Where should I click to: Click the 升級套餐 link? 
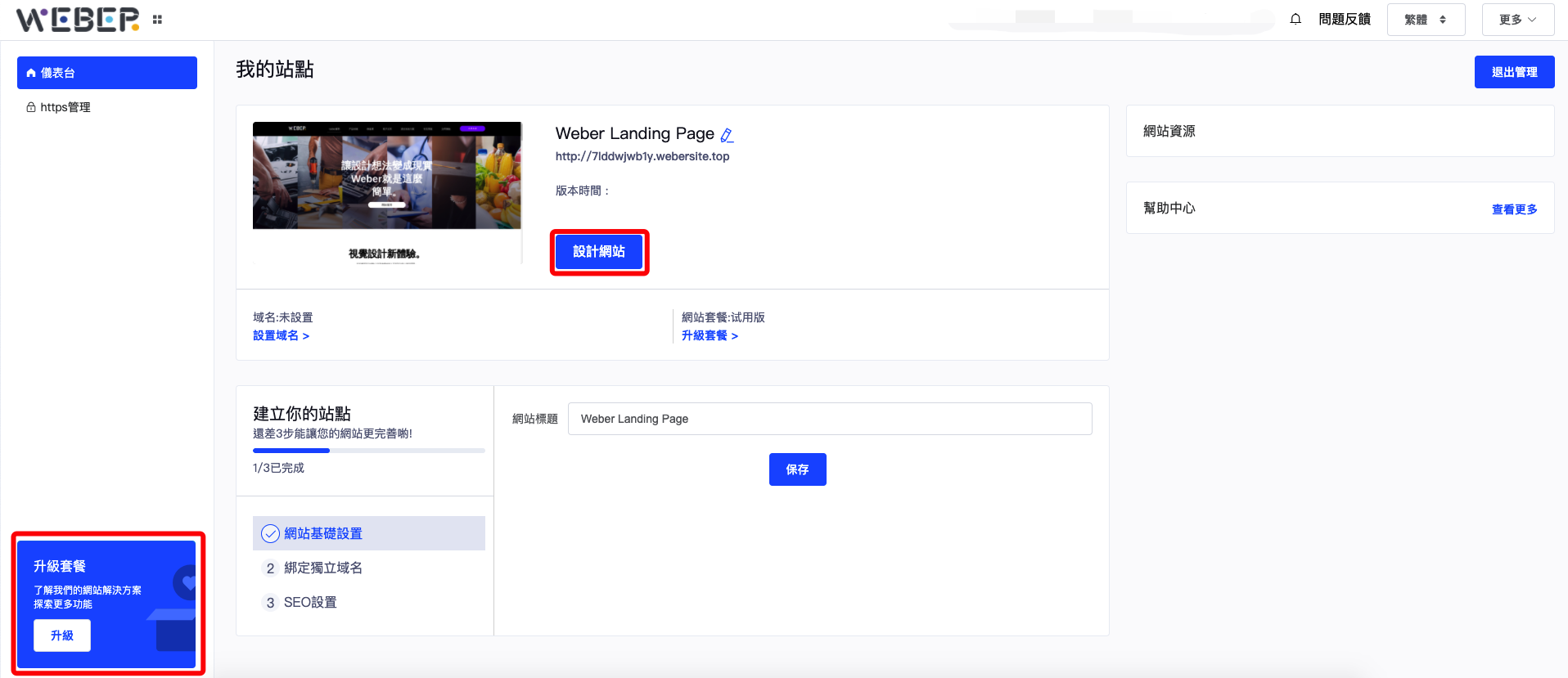(x=710, y=335)
